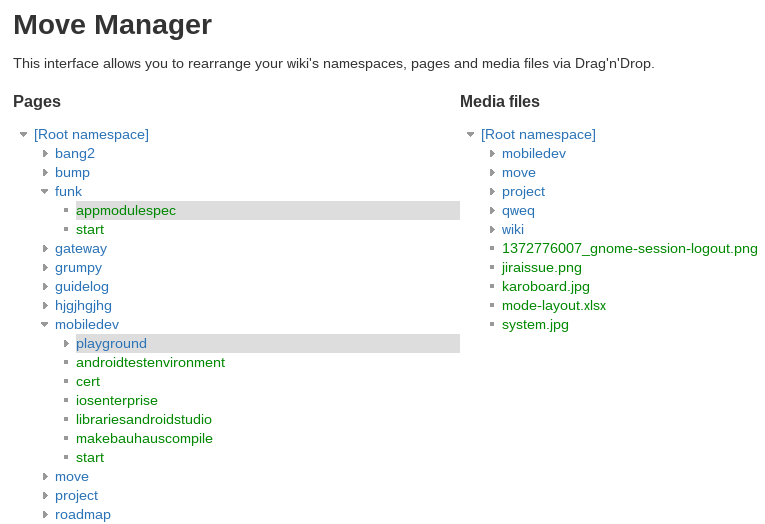765x524 pixels.
Task: Expand the bang2 namespace arrow
Action: pyautogui.click(x=45, y=153)
